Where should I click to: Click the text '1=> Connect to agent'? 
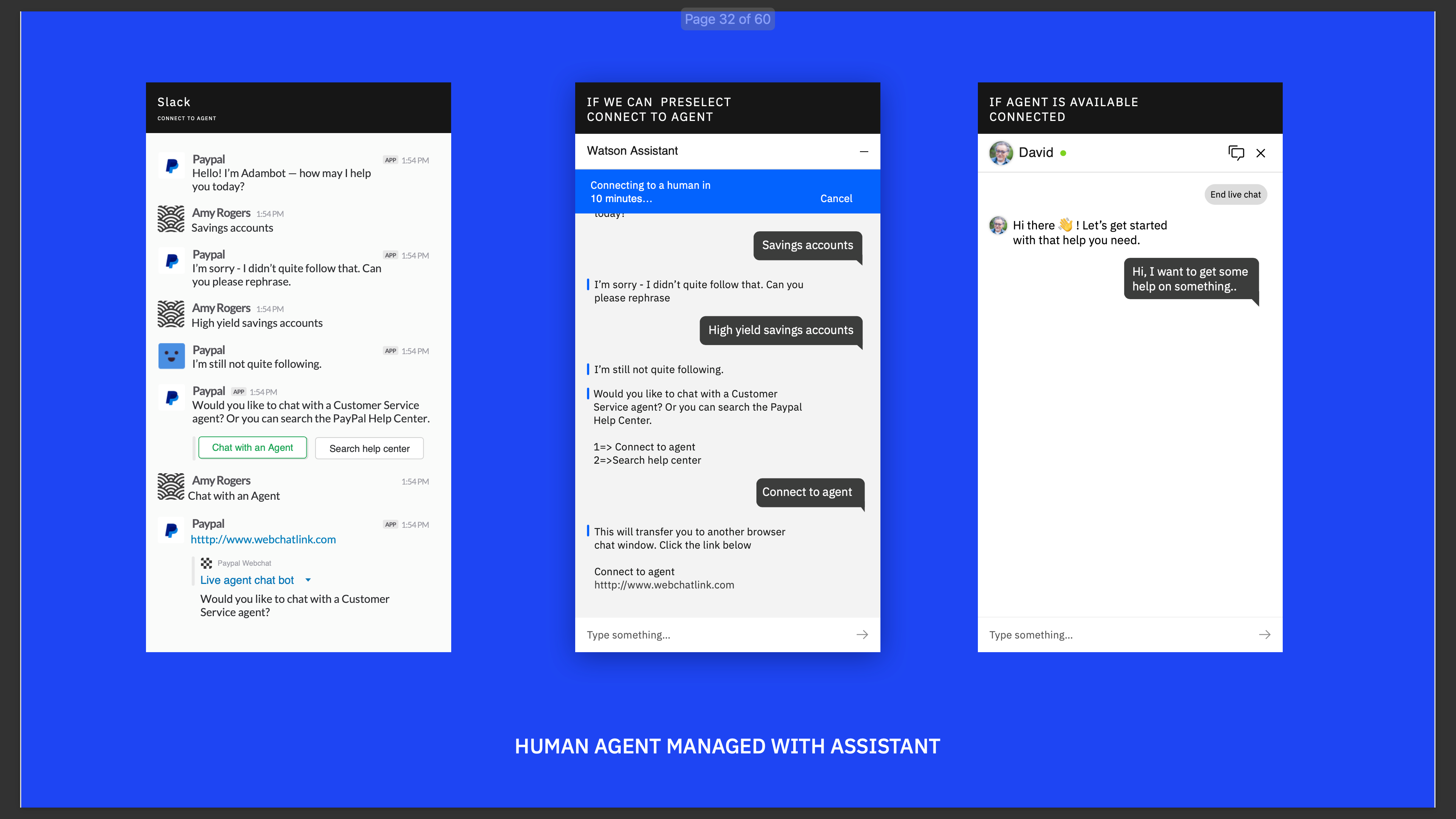click(x=644, y=447)
